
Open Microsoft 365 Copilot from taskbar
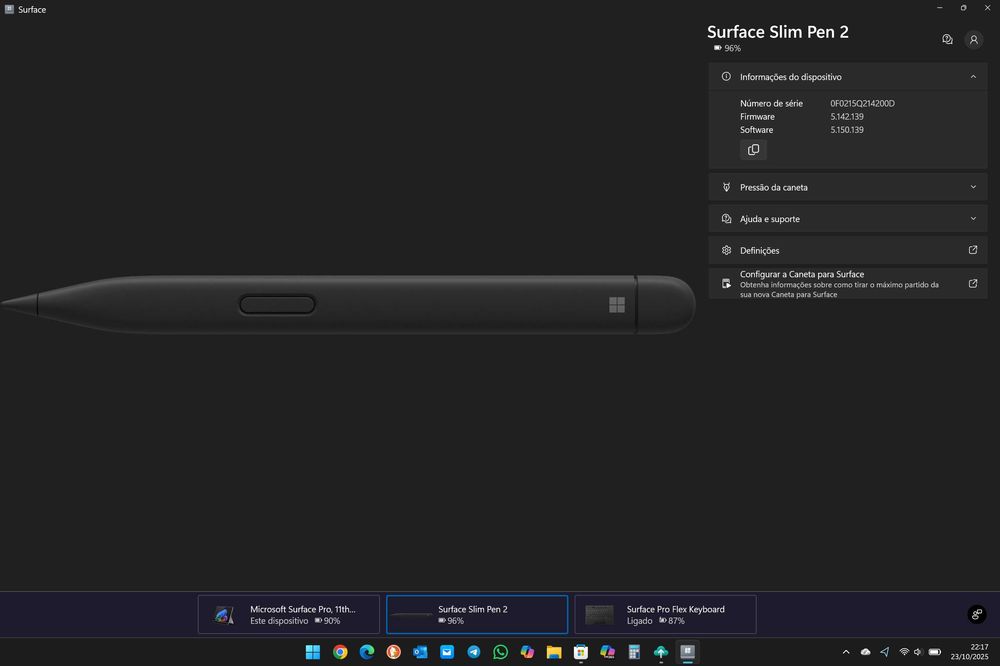(x=607, y=652)
